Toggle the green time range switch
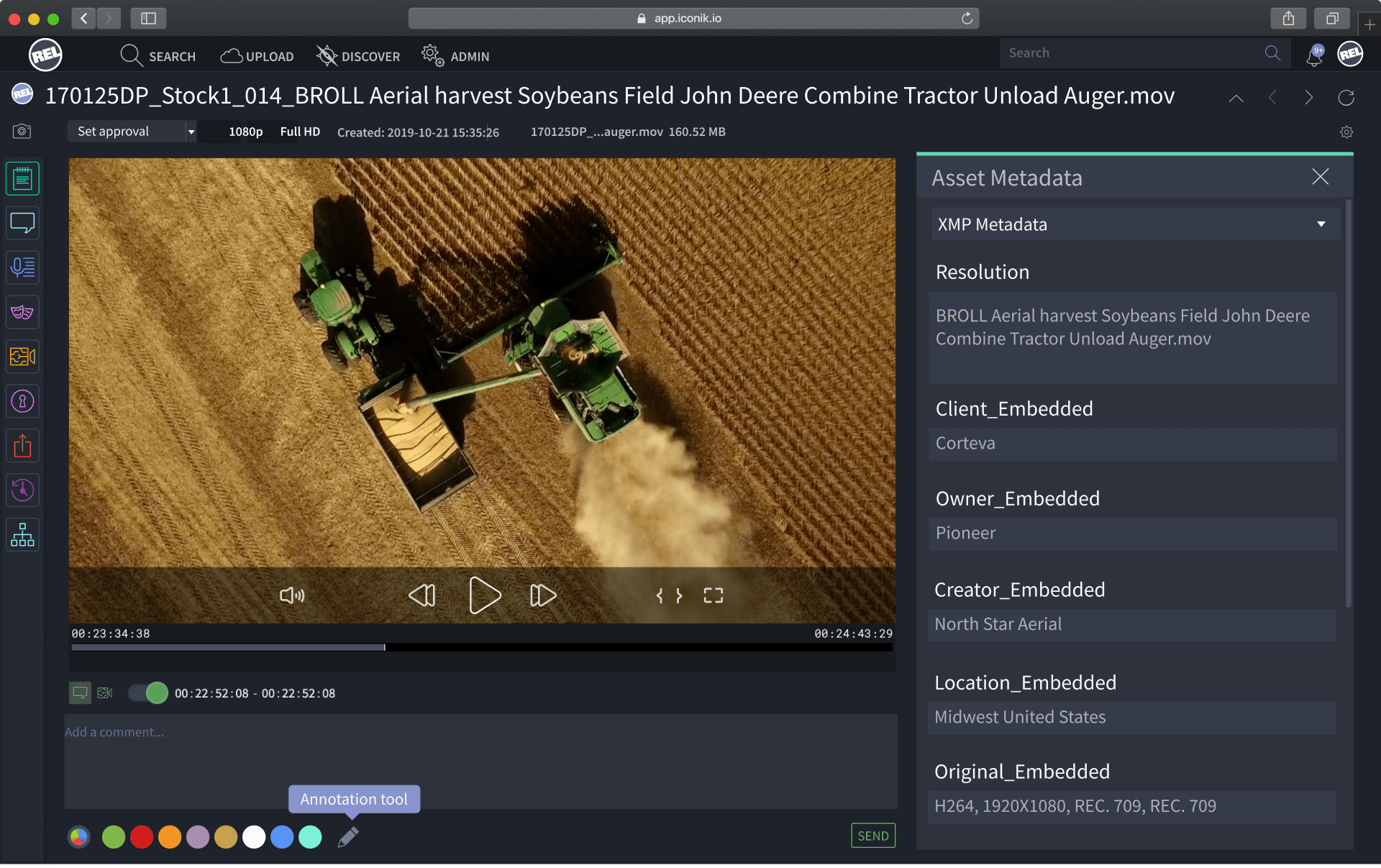This screenshot has width=1381, height=868. (x=148, y=693)
